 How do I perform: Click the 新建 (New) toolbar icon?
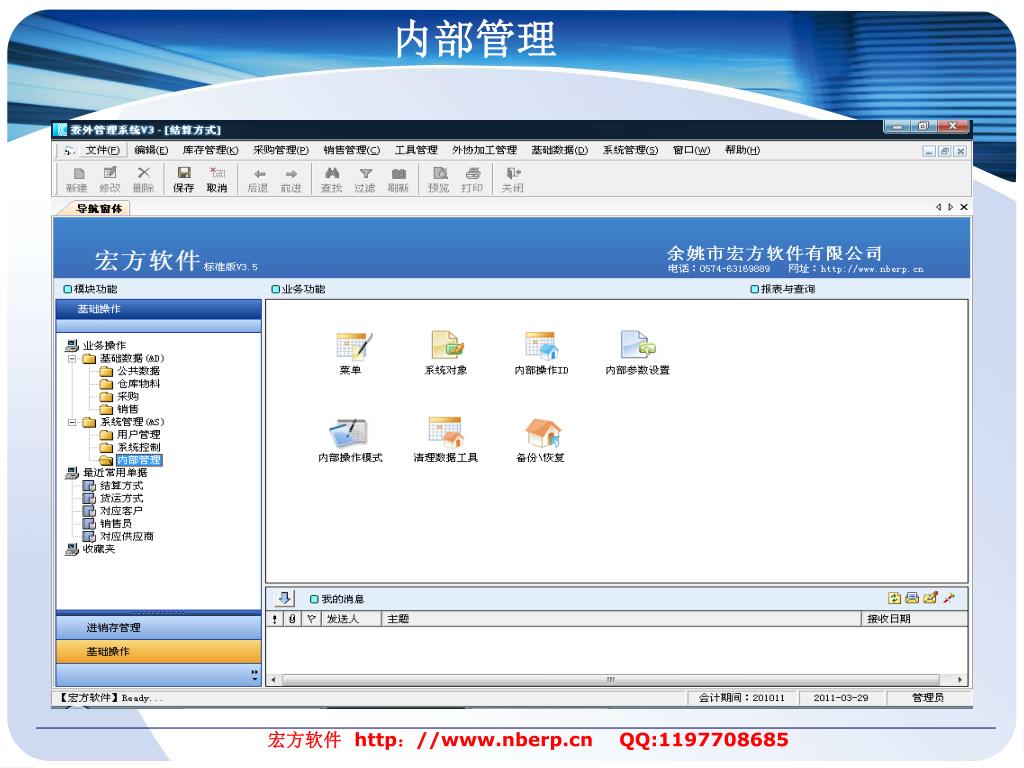pos(78,179)
